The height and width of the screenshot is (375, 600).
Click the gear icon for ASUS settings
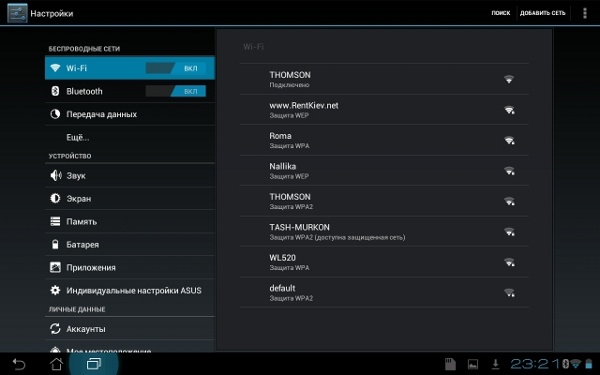pos(55,290)
